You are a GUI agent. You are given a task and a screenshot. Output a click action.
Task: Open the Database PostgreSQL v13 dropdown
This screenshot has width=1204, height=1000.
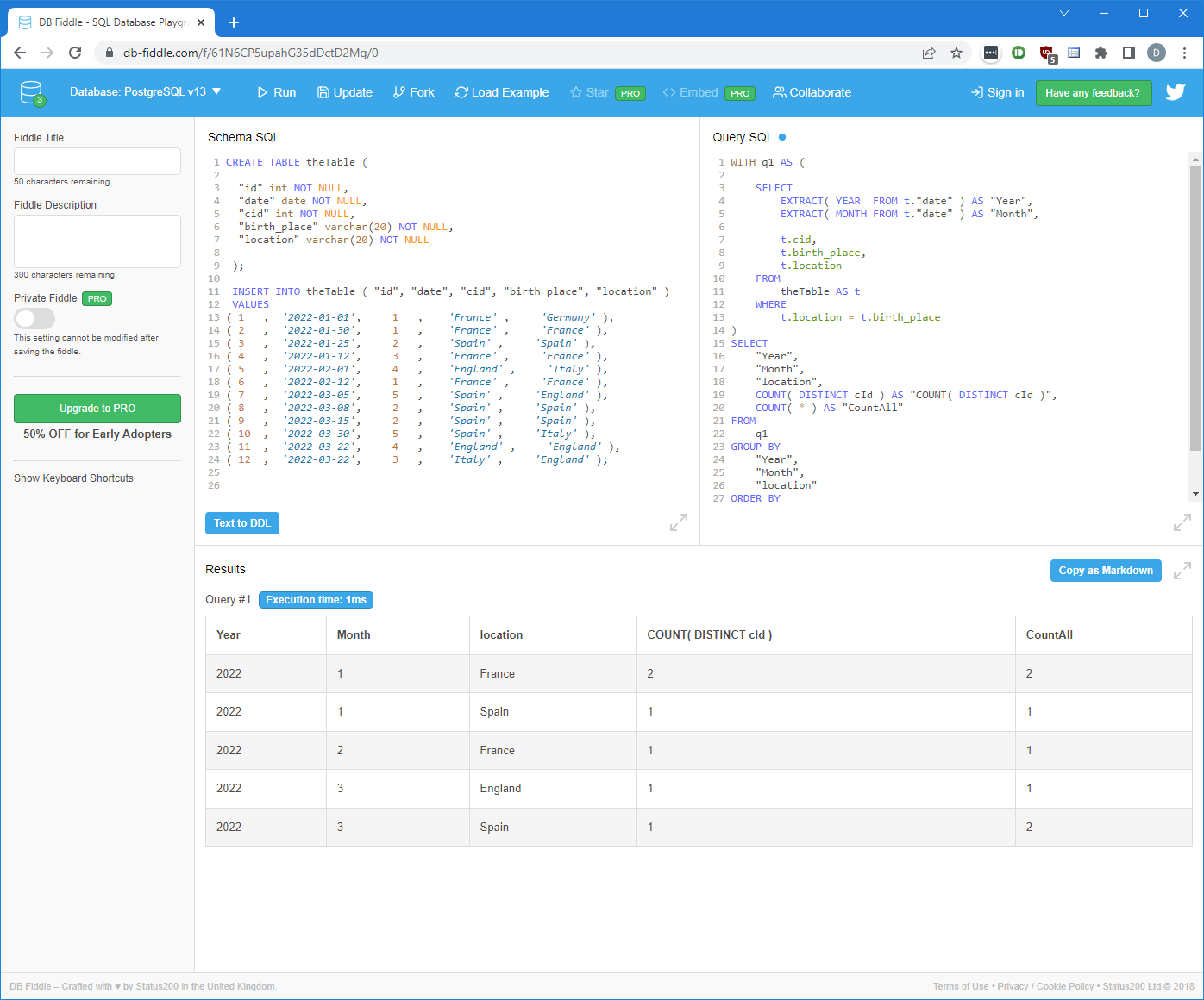point(145,91)
